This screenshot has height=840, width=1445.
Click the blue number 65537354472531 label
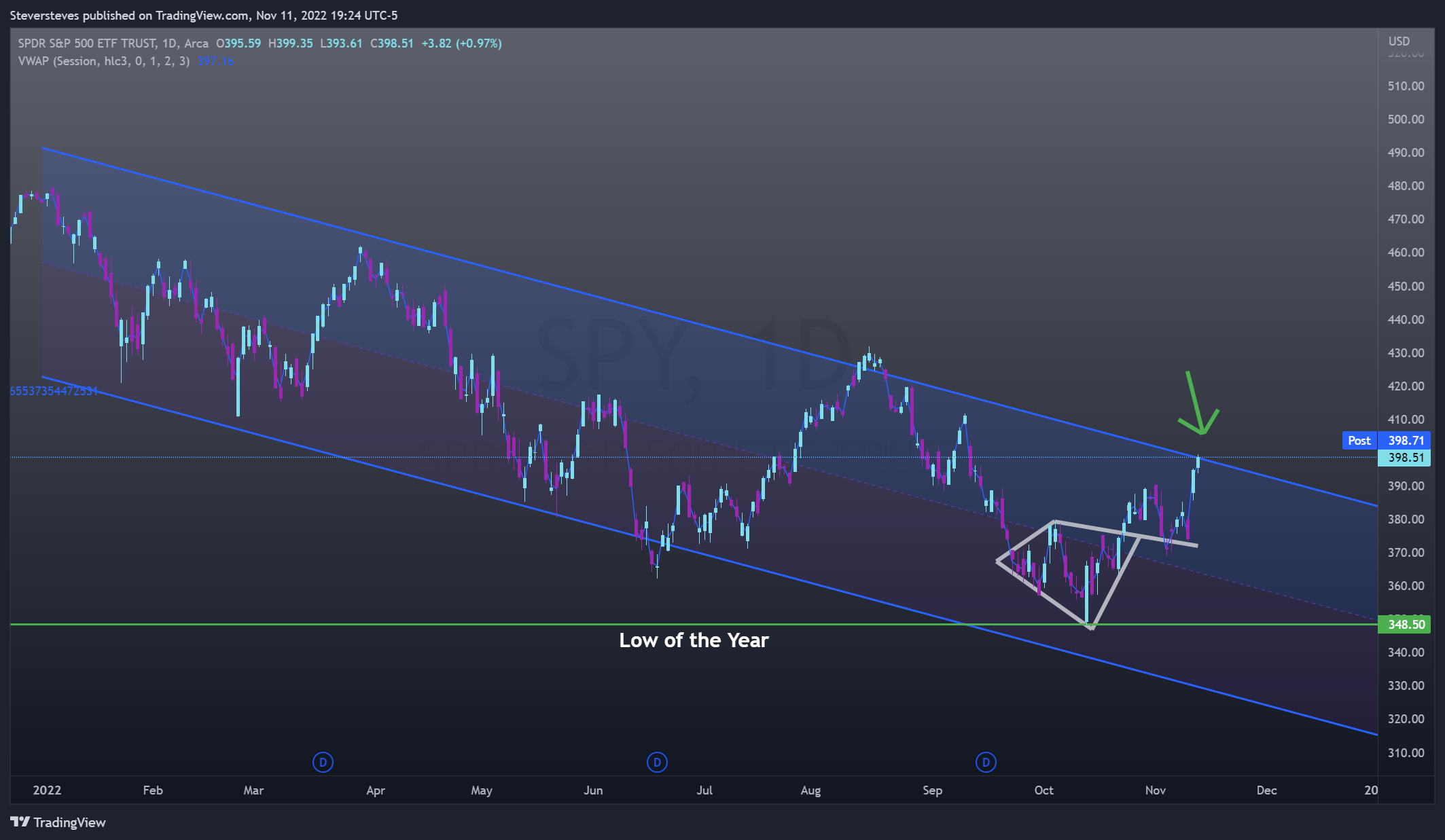coord(54,391)
